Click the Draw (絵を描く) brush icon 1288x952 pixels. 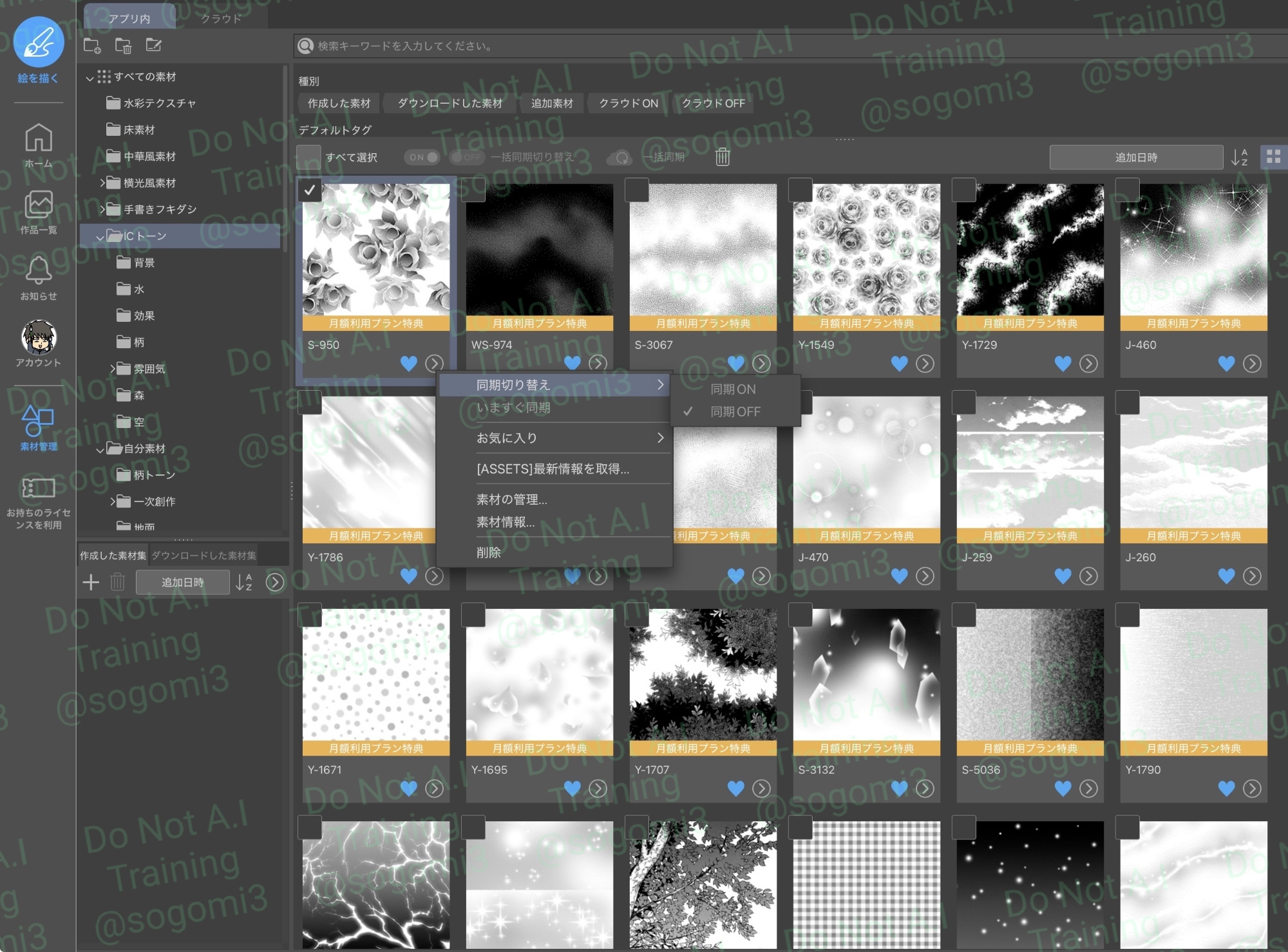(39, 42)
